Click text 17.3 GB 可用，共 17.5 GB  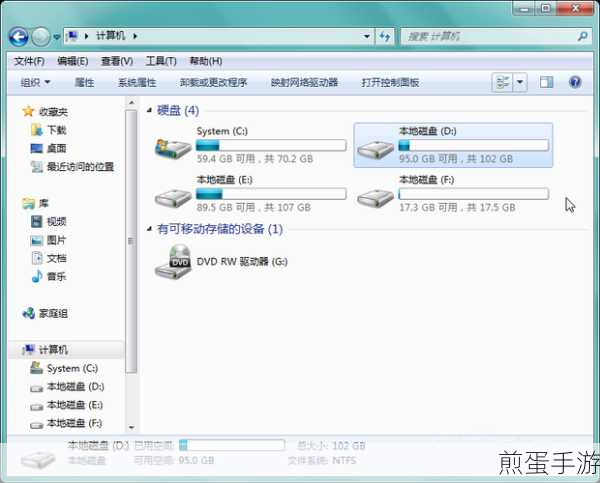click(457, 207)
